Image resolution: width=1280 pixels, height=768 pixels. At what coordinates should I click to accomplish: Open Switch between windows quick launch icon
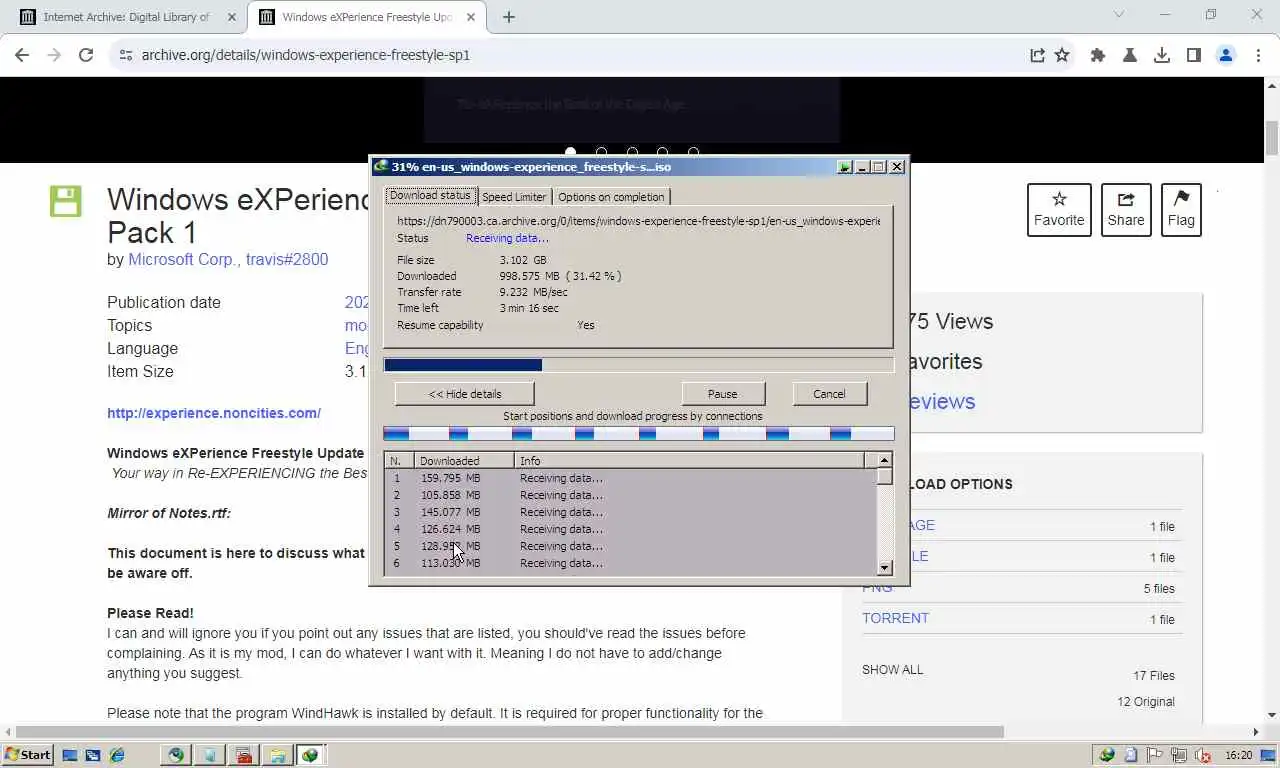93,755
